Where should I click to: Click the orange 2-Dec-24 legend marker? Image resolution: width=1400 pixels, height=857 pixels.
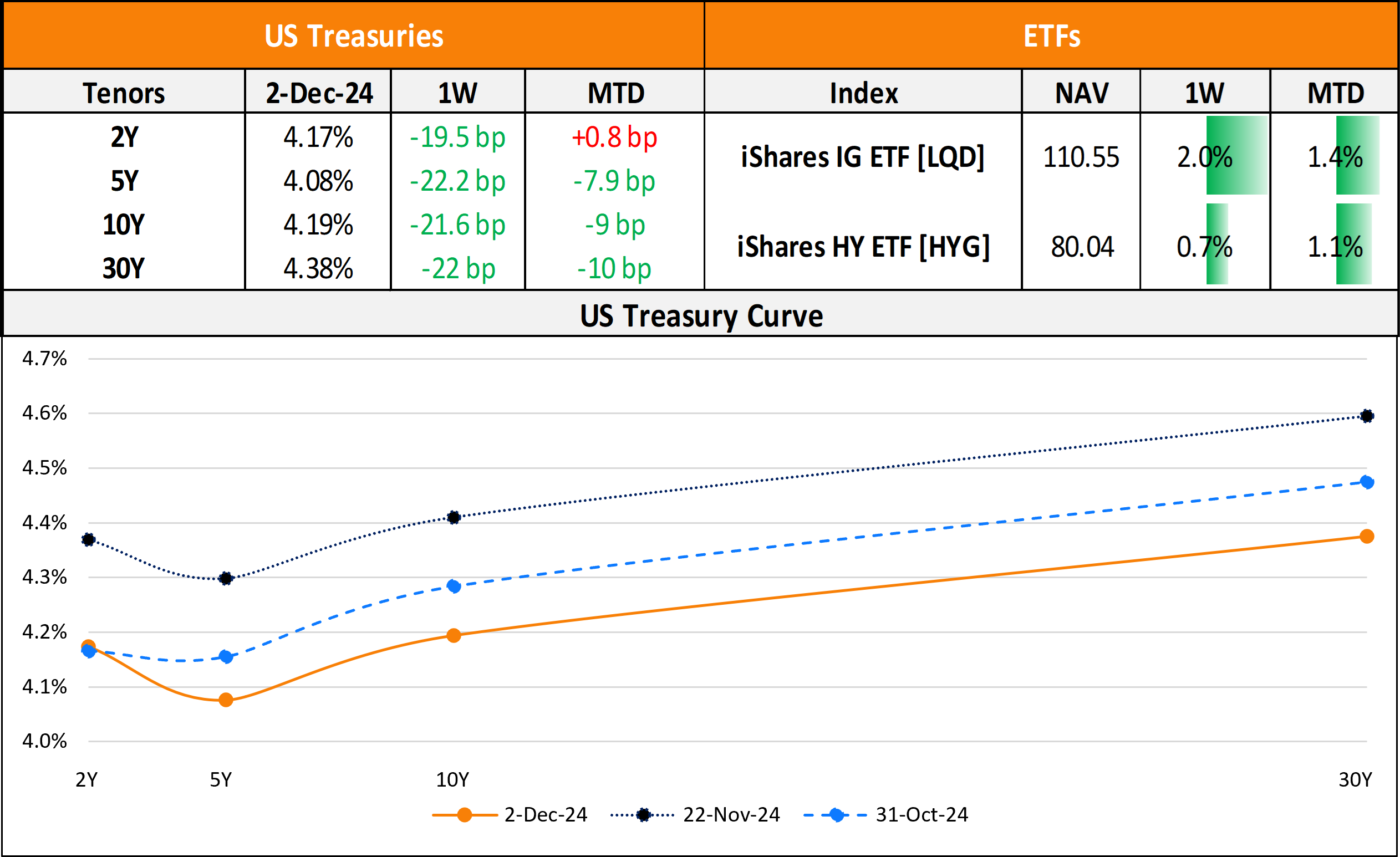464,815
